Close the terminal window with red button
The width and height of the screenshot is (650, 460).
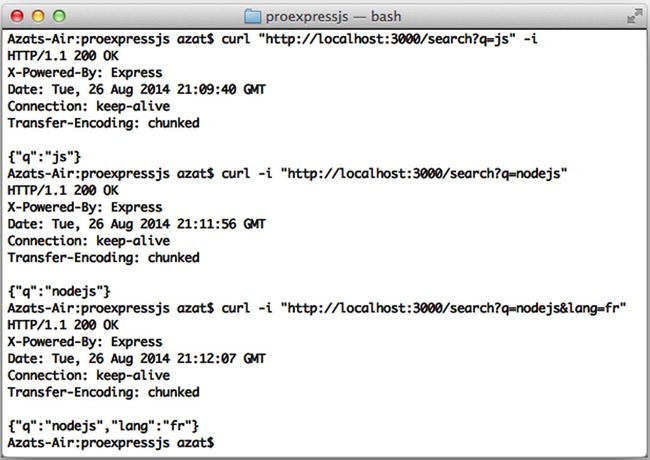(x=17, y=16)
